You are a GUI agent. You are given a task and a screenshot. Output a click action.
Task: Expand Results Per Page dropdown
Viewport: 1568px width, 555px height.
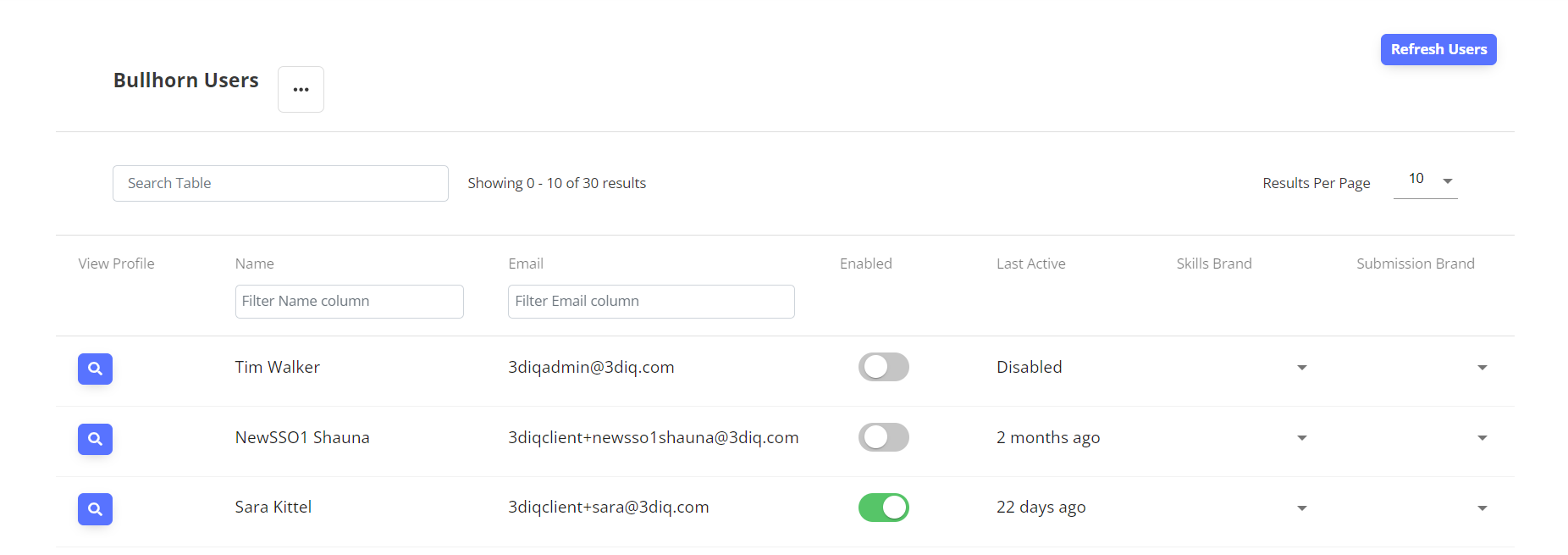1426,180
